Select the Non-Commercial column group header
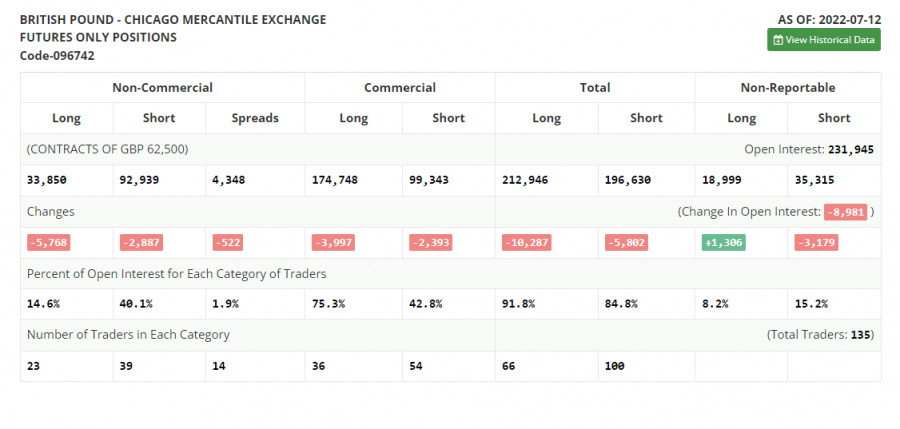This screenshot has height=429, width=900. point(162,88)
